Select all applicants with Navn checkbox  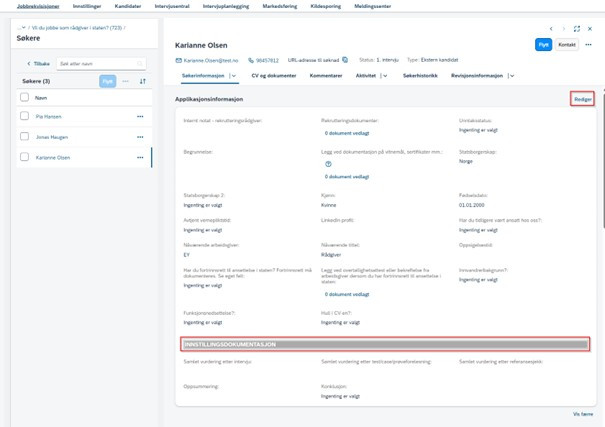24,97
